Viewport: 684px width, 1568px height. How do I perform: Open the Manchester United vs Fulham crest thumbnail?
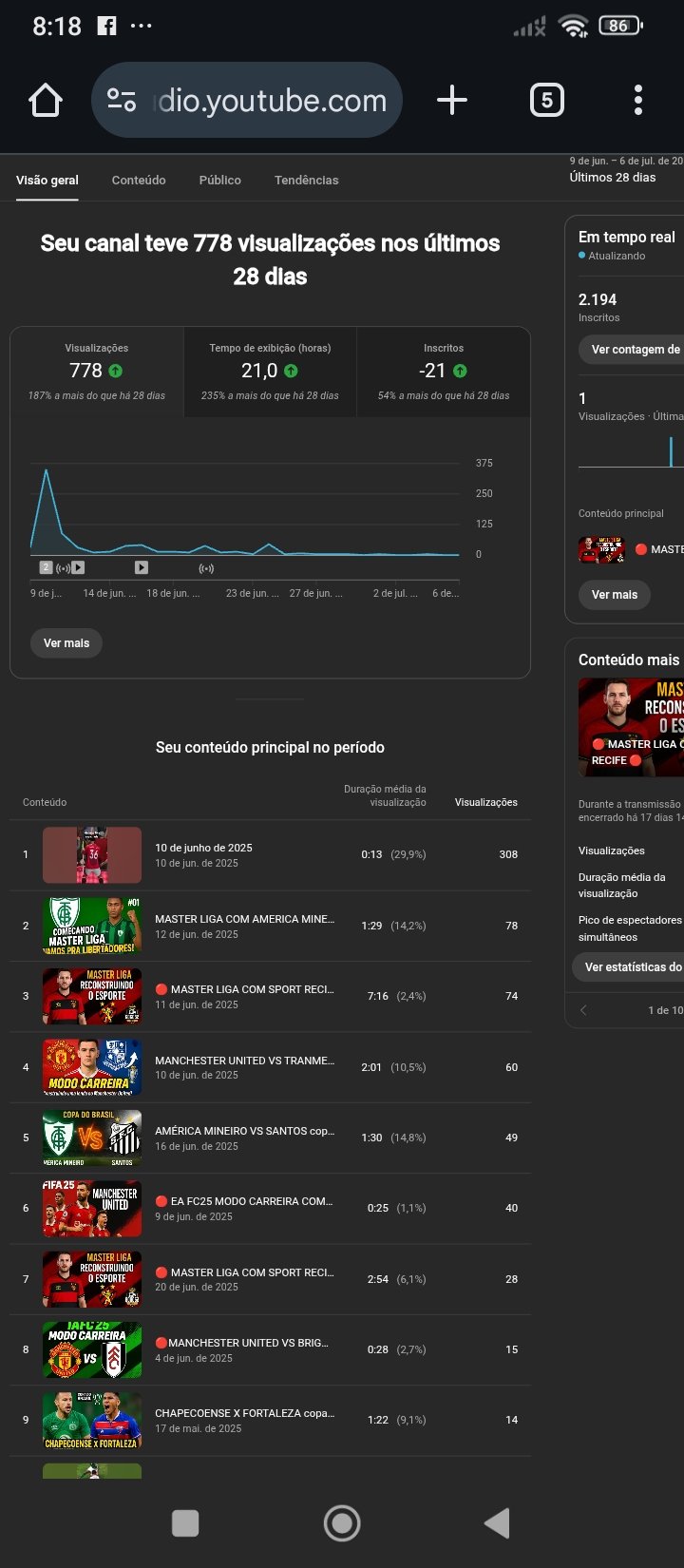pyautogui.click(x=92, y=1349)
